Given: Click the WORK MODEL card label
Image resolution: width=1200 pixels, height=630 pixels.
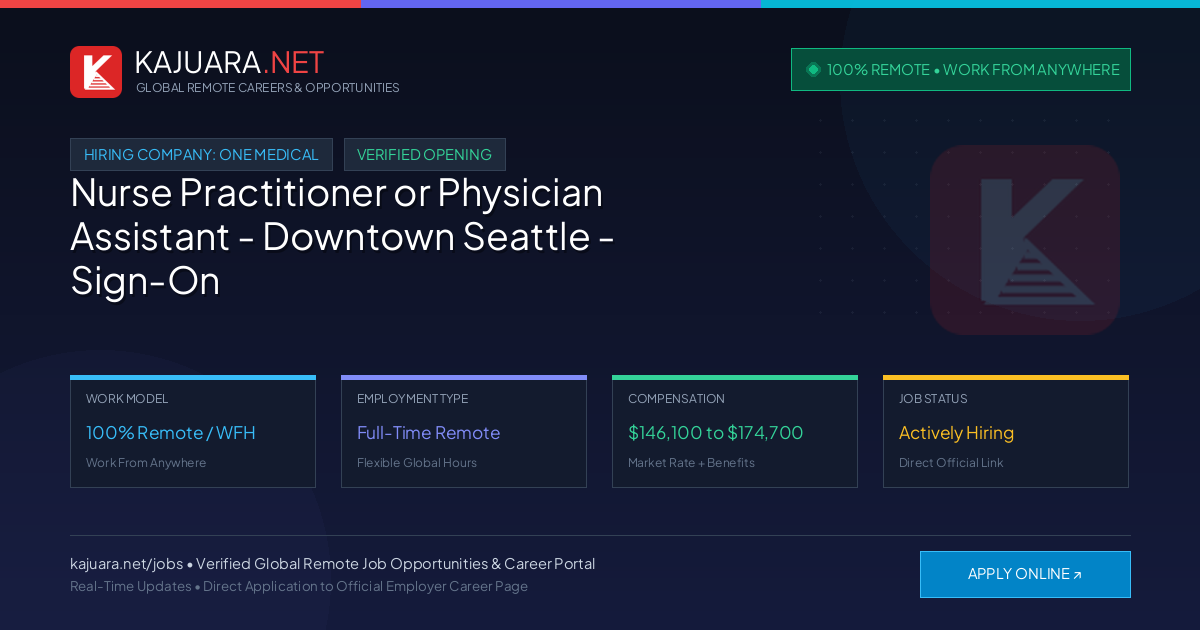Looking at the screenshot, I should click(x=127, y=399).
